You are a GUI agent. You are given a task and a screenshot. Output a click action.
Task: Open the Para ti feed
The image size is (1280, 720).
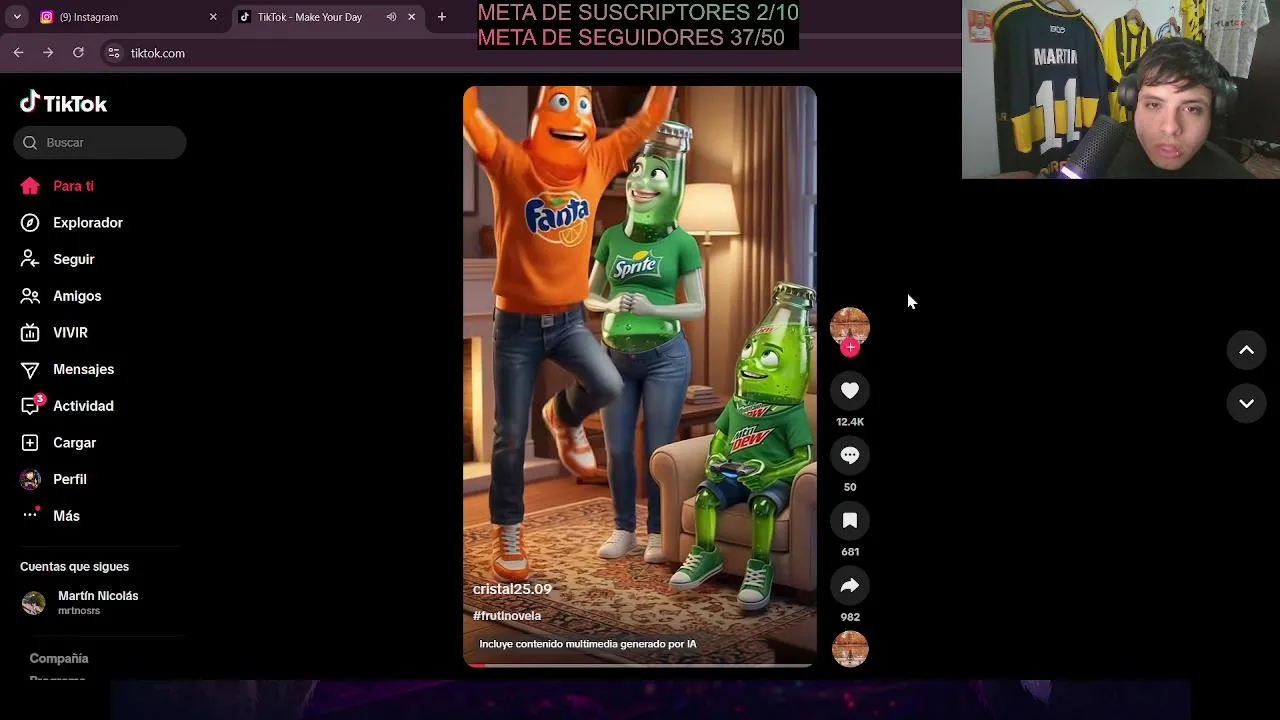click(57, 186)
